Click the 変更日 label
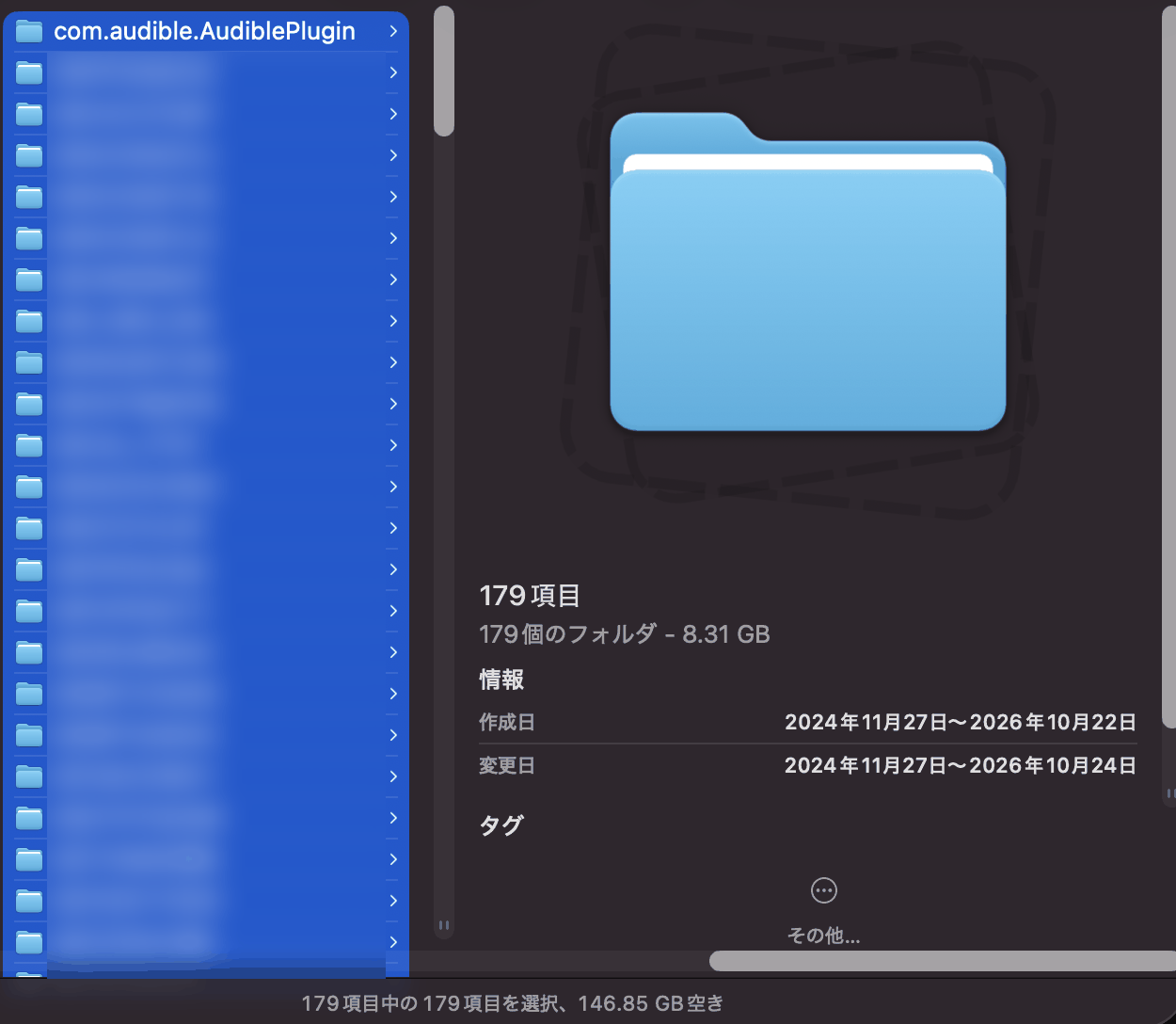 click(507, 765)
